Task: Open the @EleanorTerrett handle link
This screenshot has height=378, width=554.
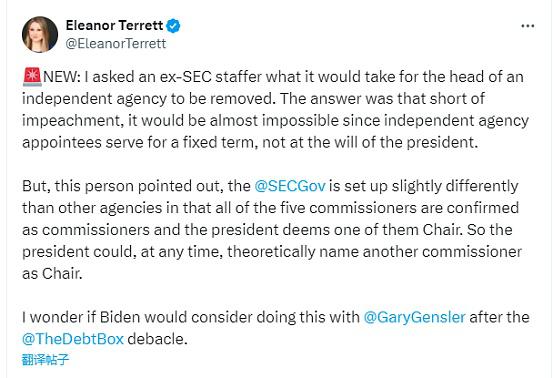Action: tap(116, 43)
